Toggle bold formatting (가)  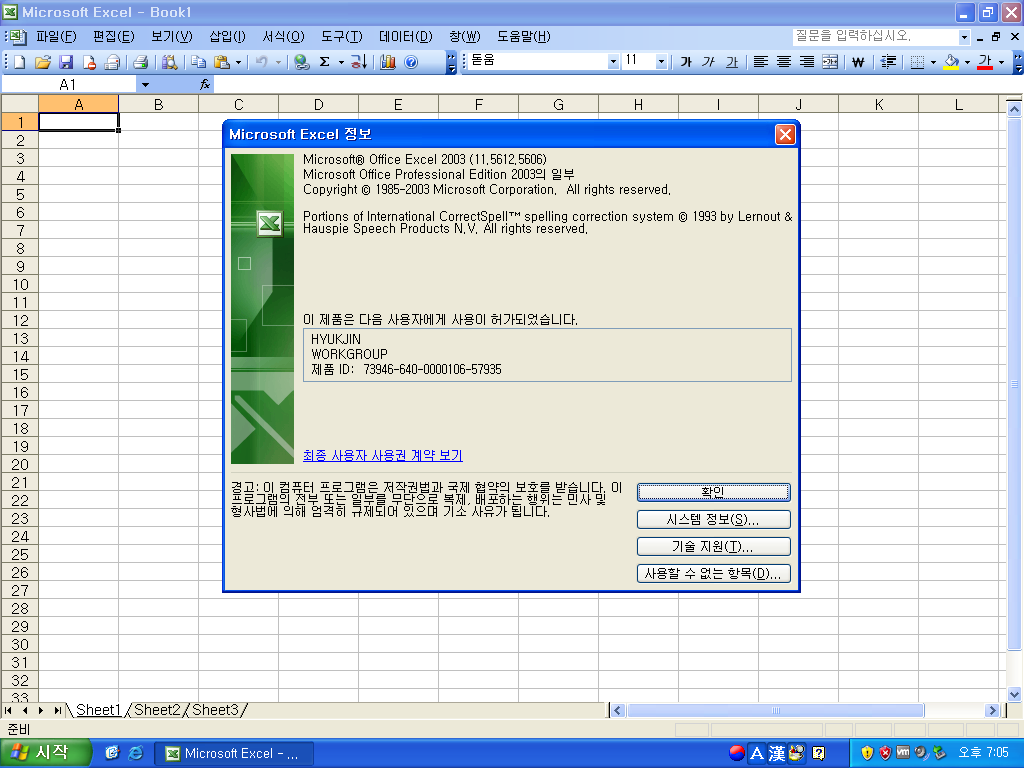[686, 62]
